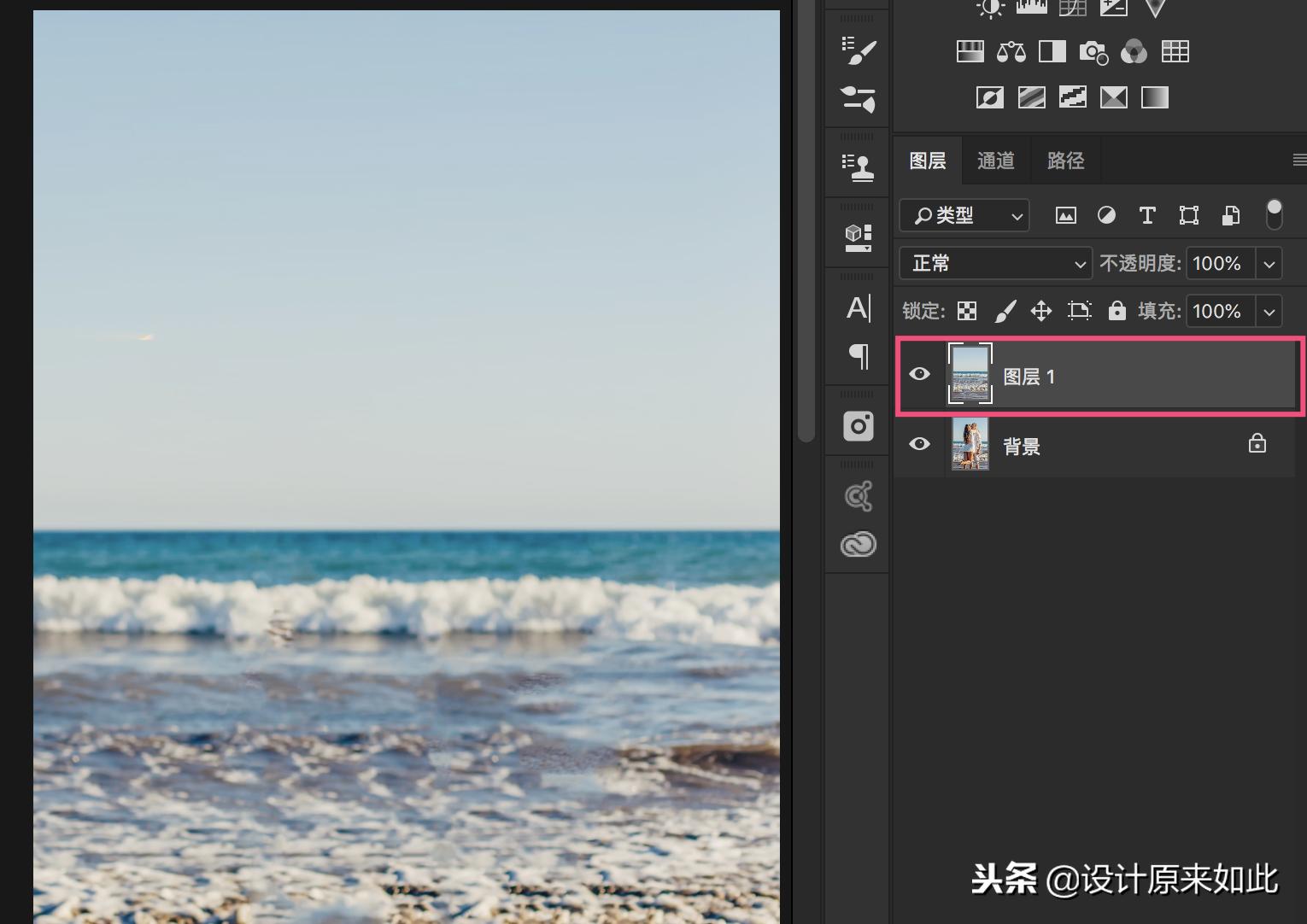Add a Photo Filter adjustment layer
The image size is (1307, 924).
[1093, 52]
